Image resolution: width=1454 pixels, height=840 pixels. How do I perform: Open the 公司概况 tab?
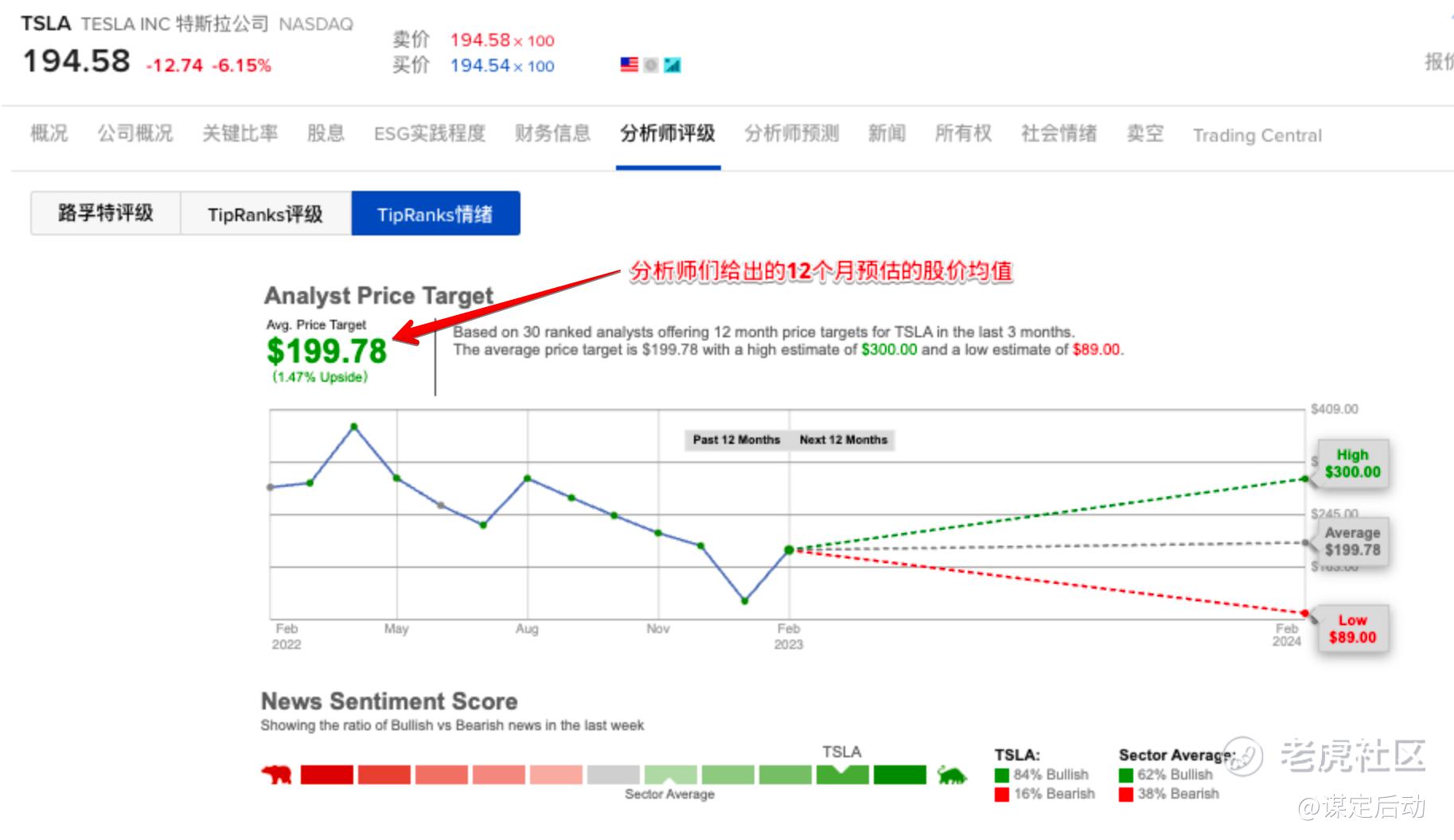tap(135, 133)
